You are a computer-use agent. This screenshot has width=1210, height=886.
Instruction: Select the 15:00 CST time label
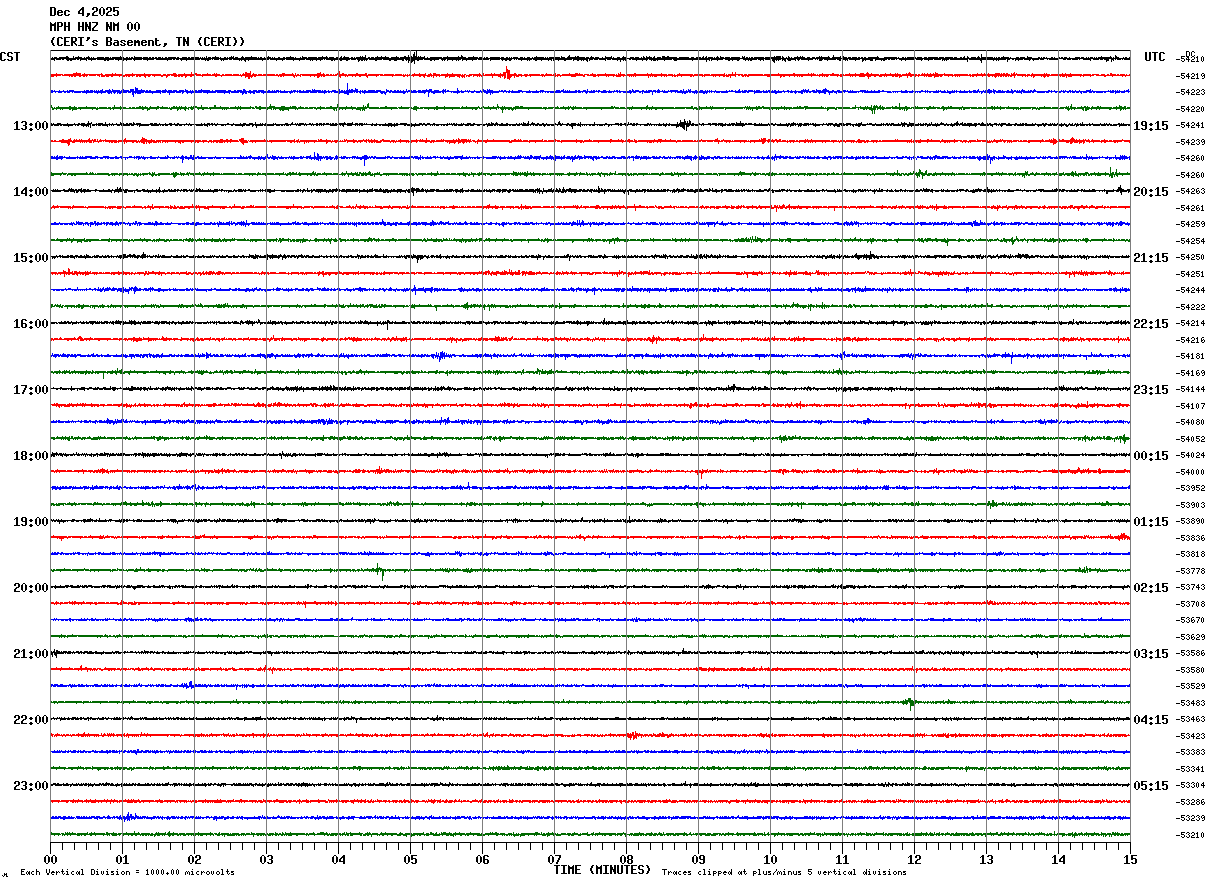click(x=30, y=258)
